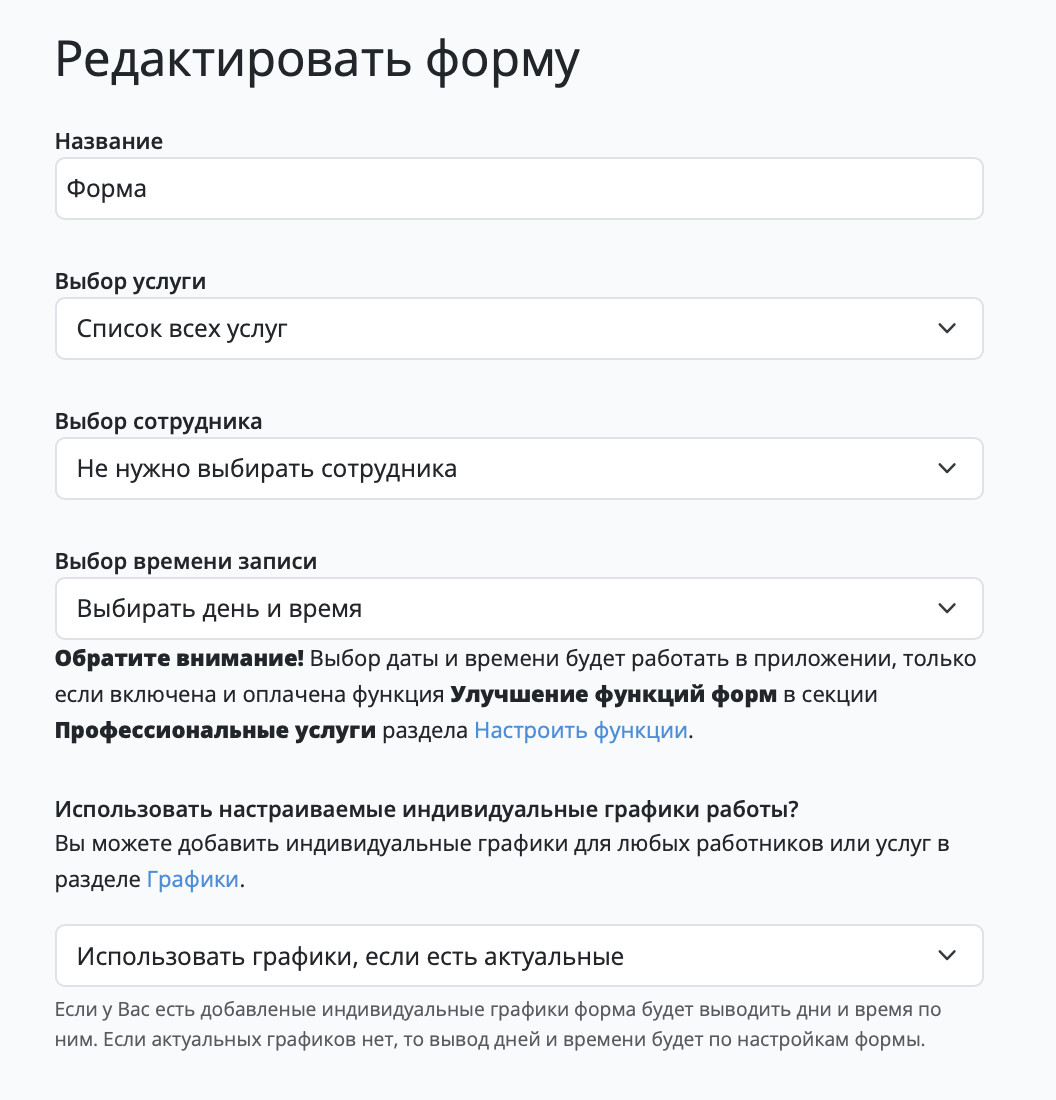Click the Выбор времени записи label
This screenshot has width=1056, height=1100.
coord(186,561)
